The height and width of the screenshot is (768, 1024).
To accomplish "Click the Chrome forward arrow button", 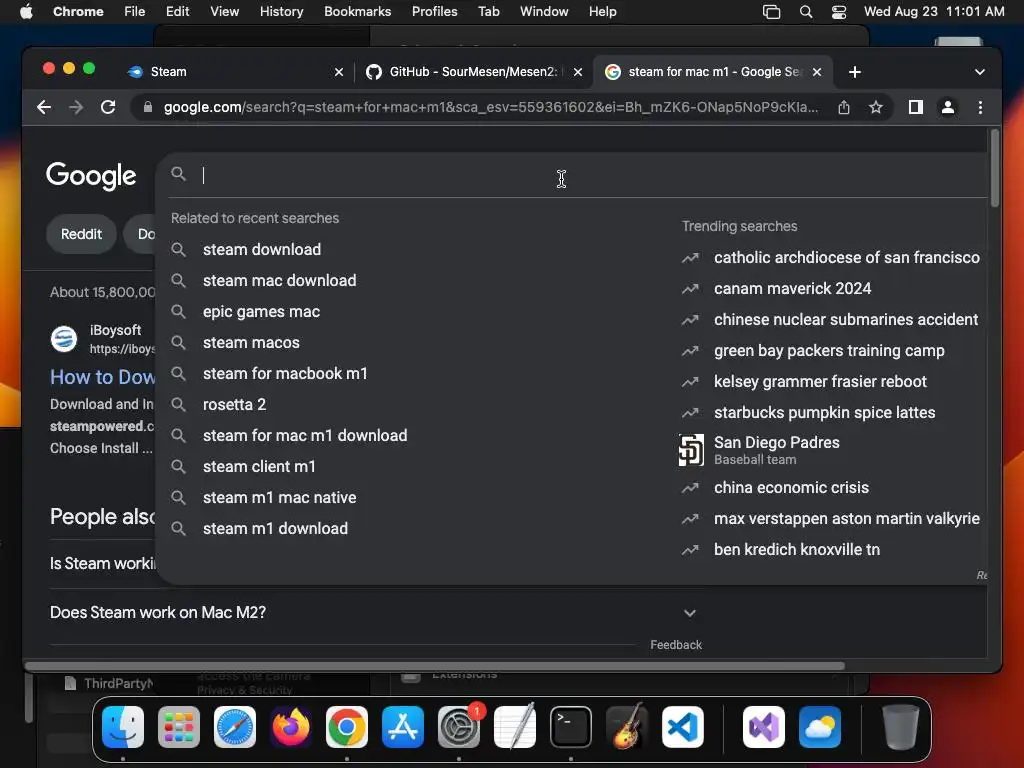I will [76, 107].
